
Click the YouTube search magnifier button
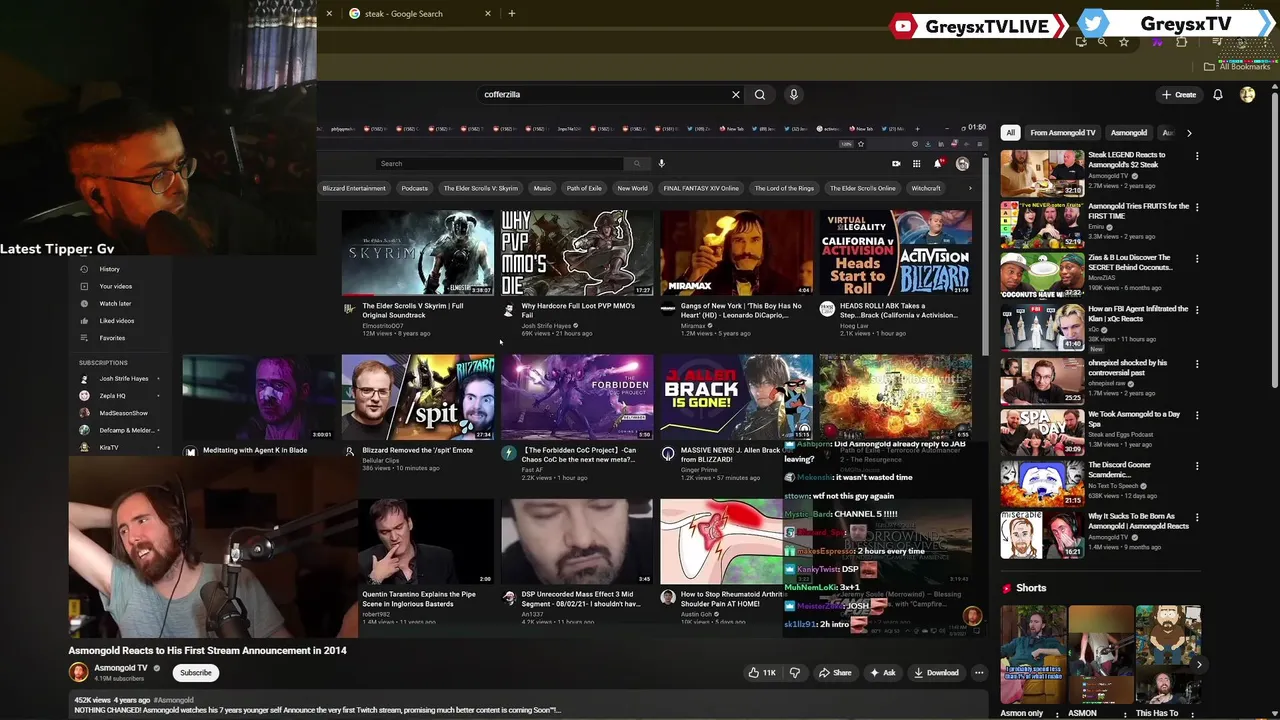coord(760,95)
